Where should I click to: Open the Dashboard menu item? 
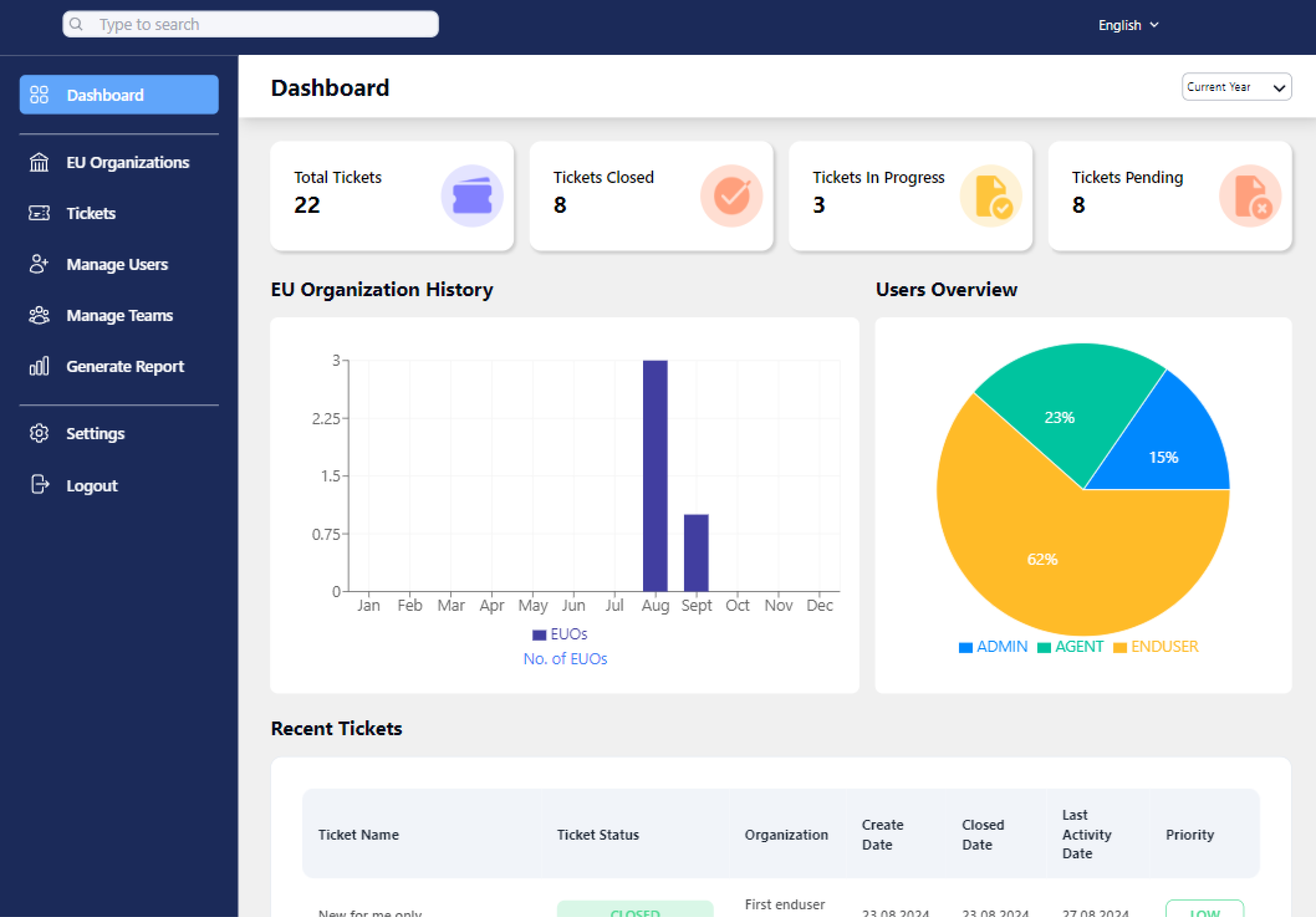click(x=119, y=95)
